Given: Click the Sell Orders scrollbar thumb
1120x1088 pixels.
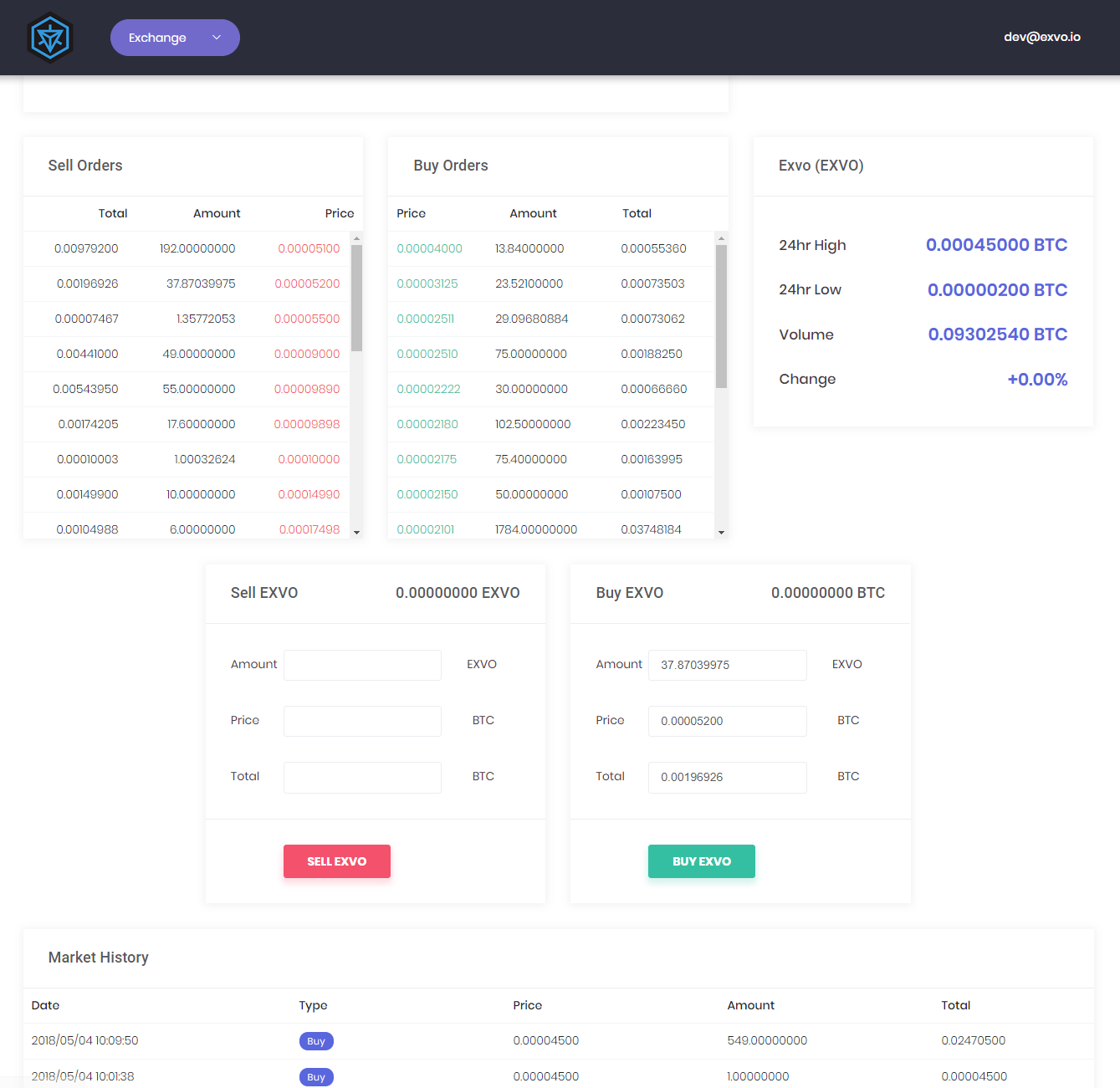Looking at the screenshot, I should pyautogui.click(x=356, y=298).
